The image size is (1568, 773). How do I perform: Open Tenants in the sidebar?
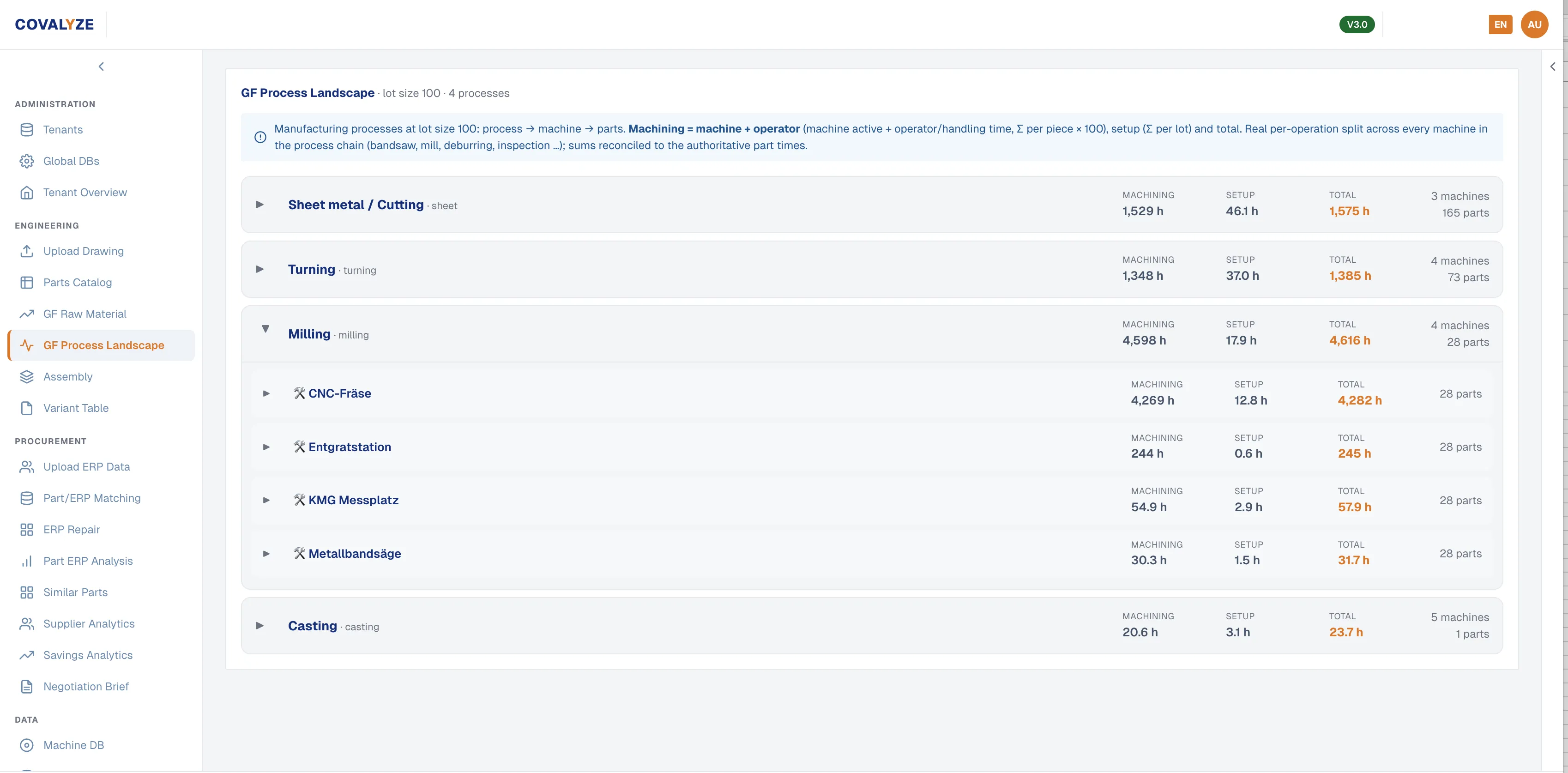(x=101, y=130)
